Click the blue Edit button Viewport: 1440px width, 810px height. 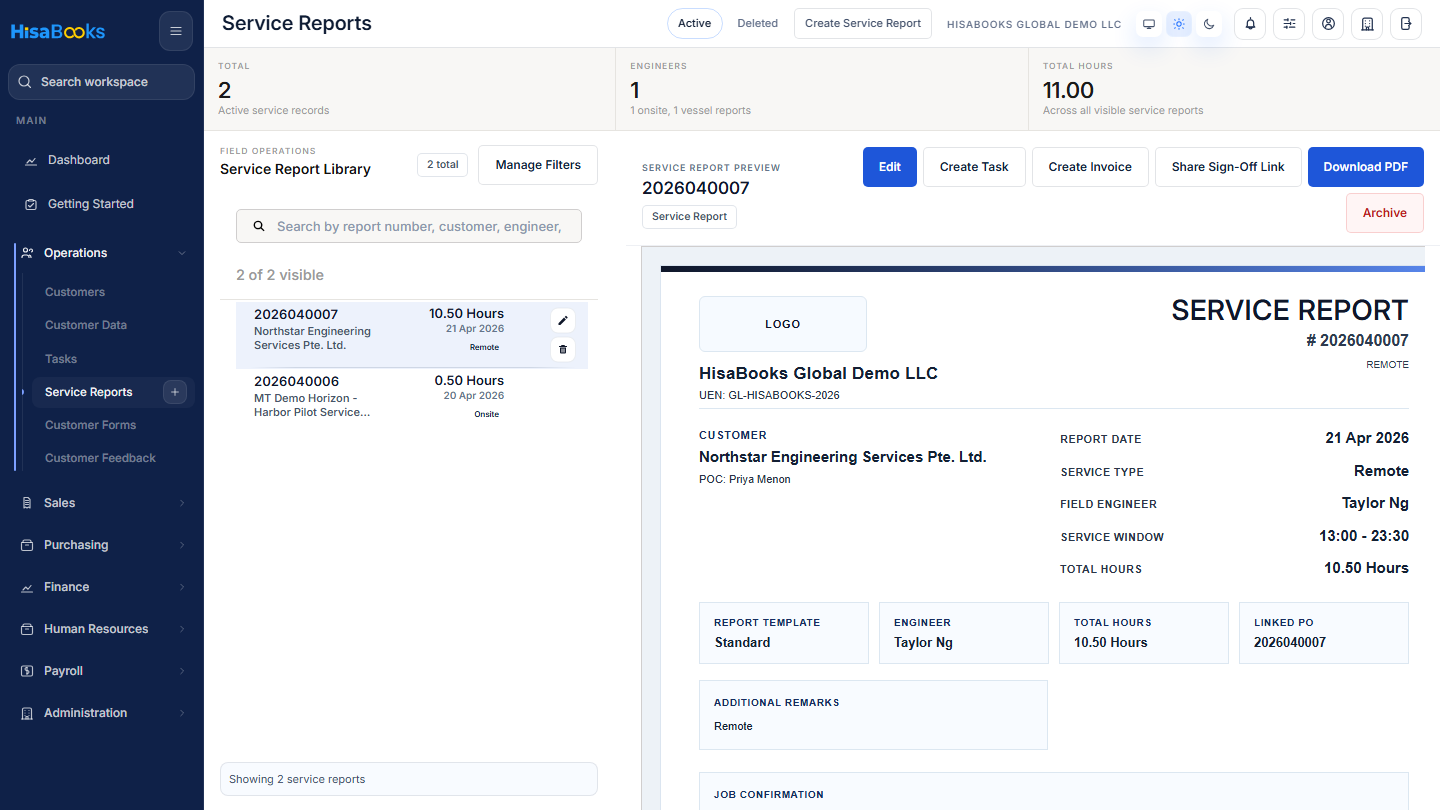point(890,167)
